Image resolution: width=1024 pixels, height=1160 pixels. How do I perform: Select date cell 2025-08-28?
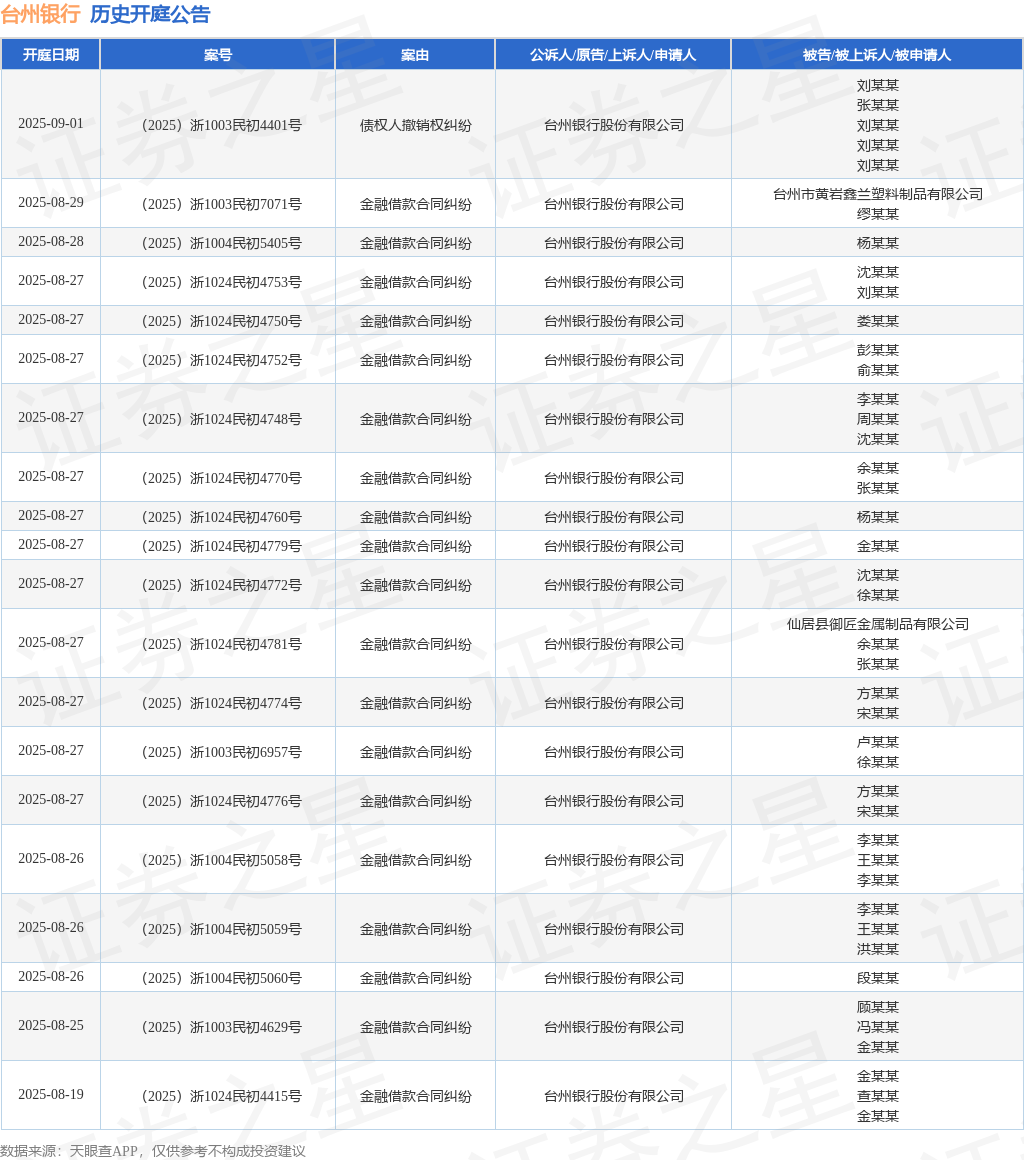50,242
